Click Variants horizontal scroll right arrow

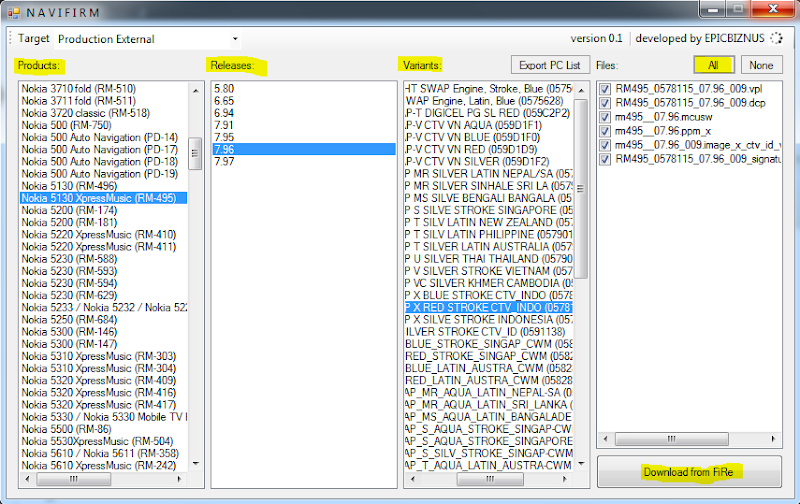coord(564,479)
